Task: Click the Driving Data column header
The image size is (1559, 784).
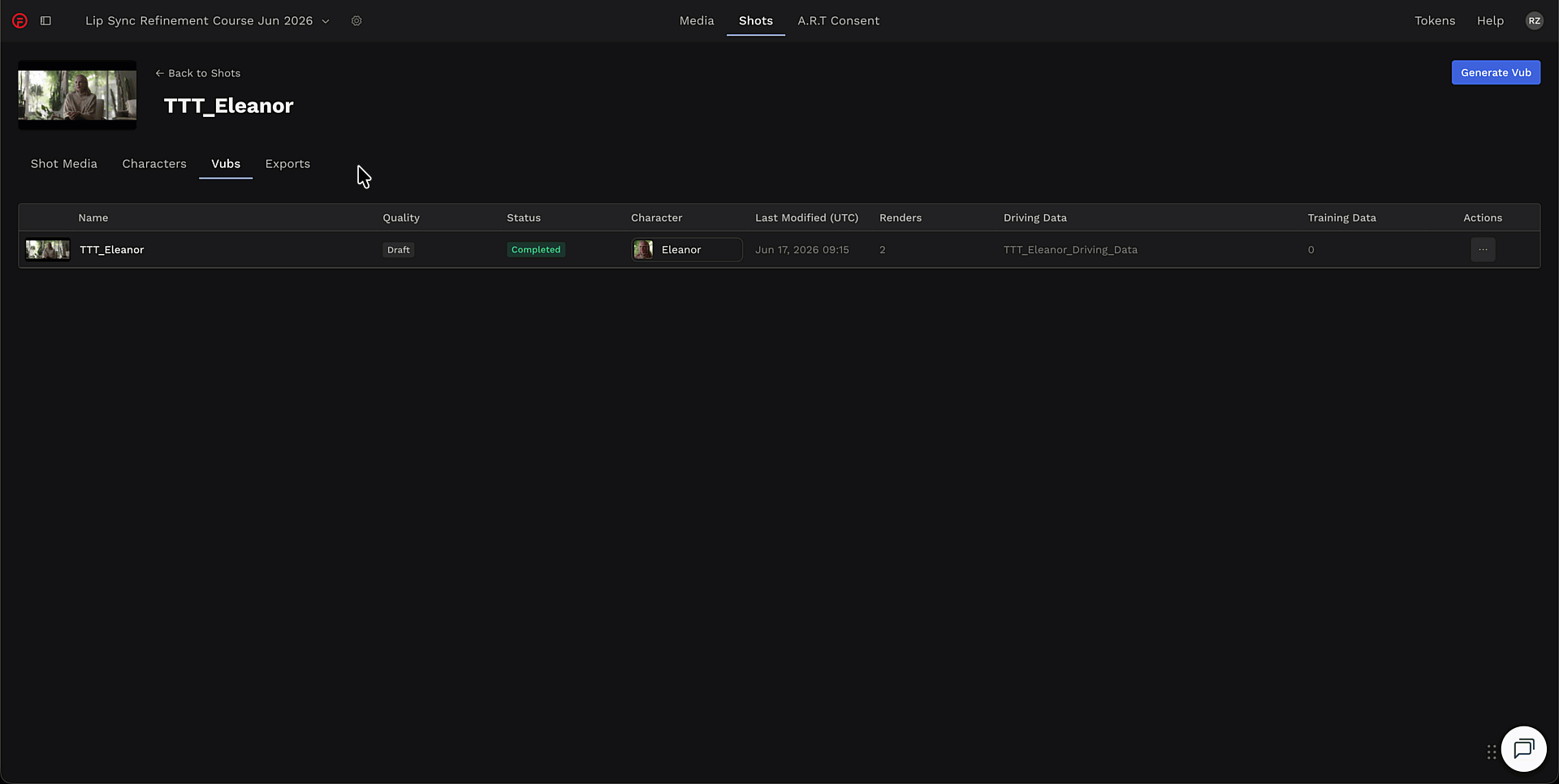Action: pyautogui.click(x=1035, y=218)
